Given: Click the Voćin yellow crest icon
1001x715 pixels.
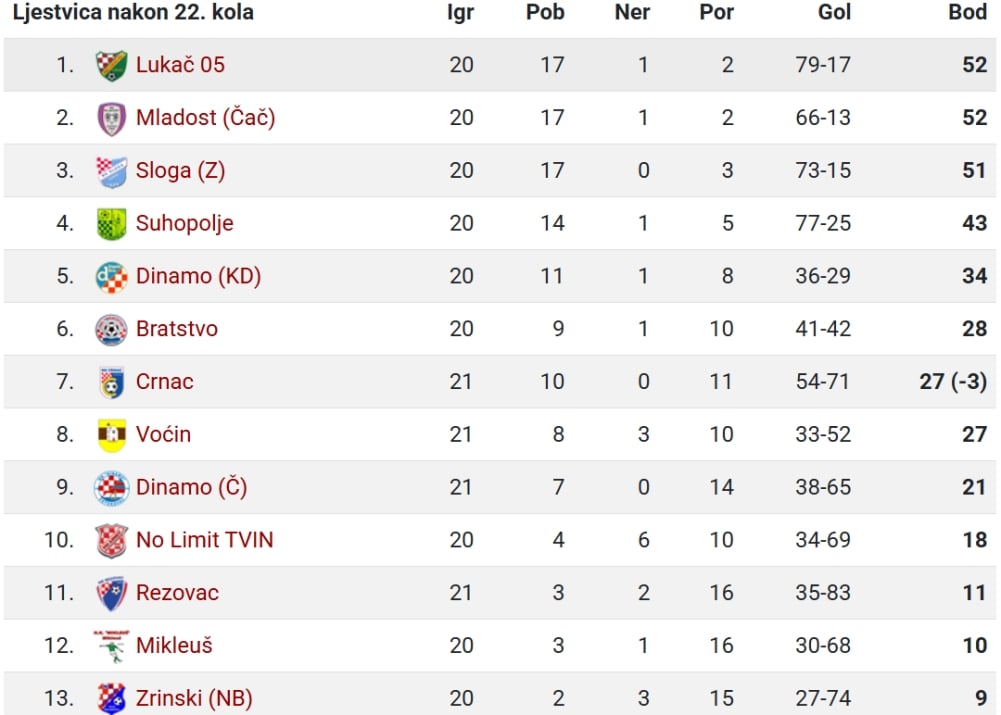Looking at the screenshot, I should pos(112,435).
